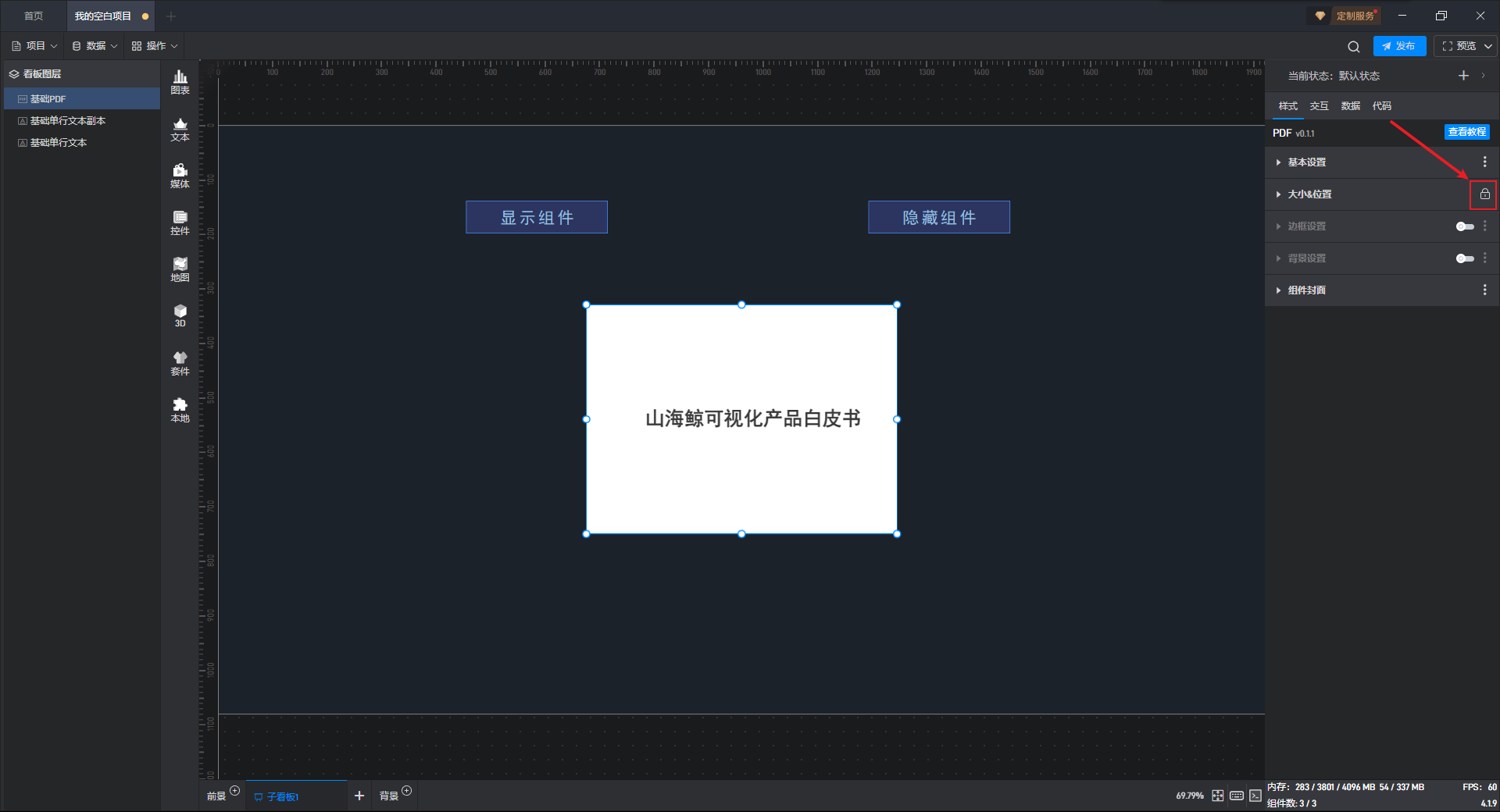Switch to the 数据 tab in right panel
Screen dimensions: 1500x812
1351,106
